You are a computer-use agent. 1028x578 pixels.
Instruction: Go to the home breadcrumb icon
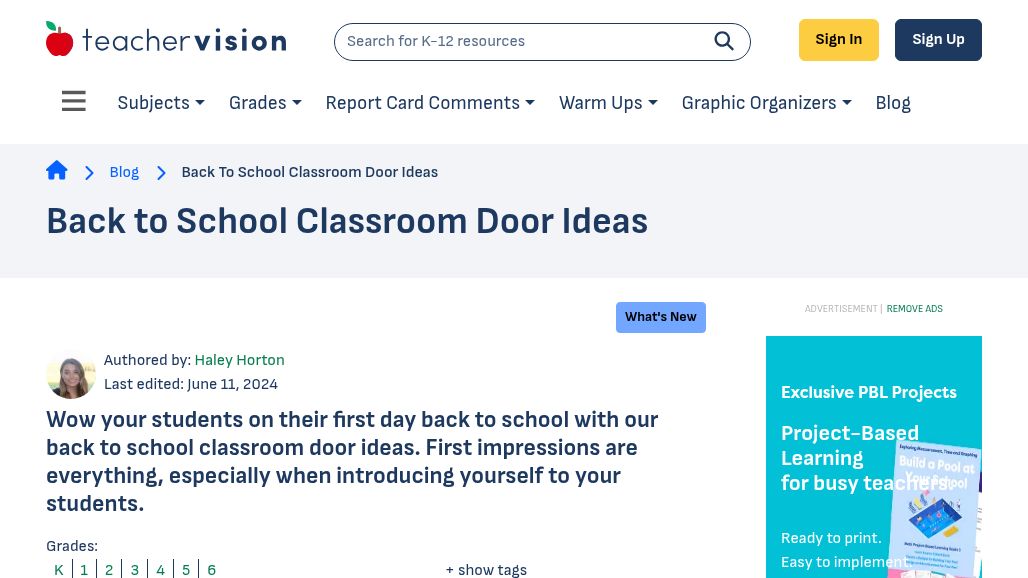tap(57, 171)
